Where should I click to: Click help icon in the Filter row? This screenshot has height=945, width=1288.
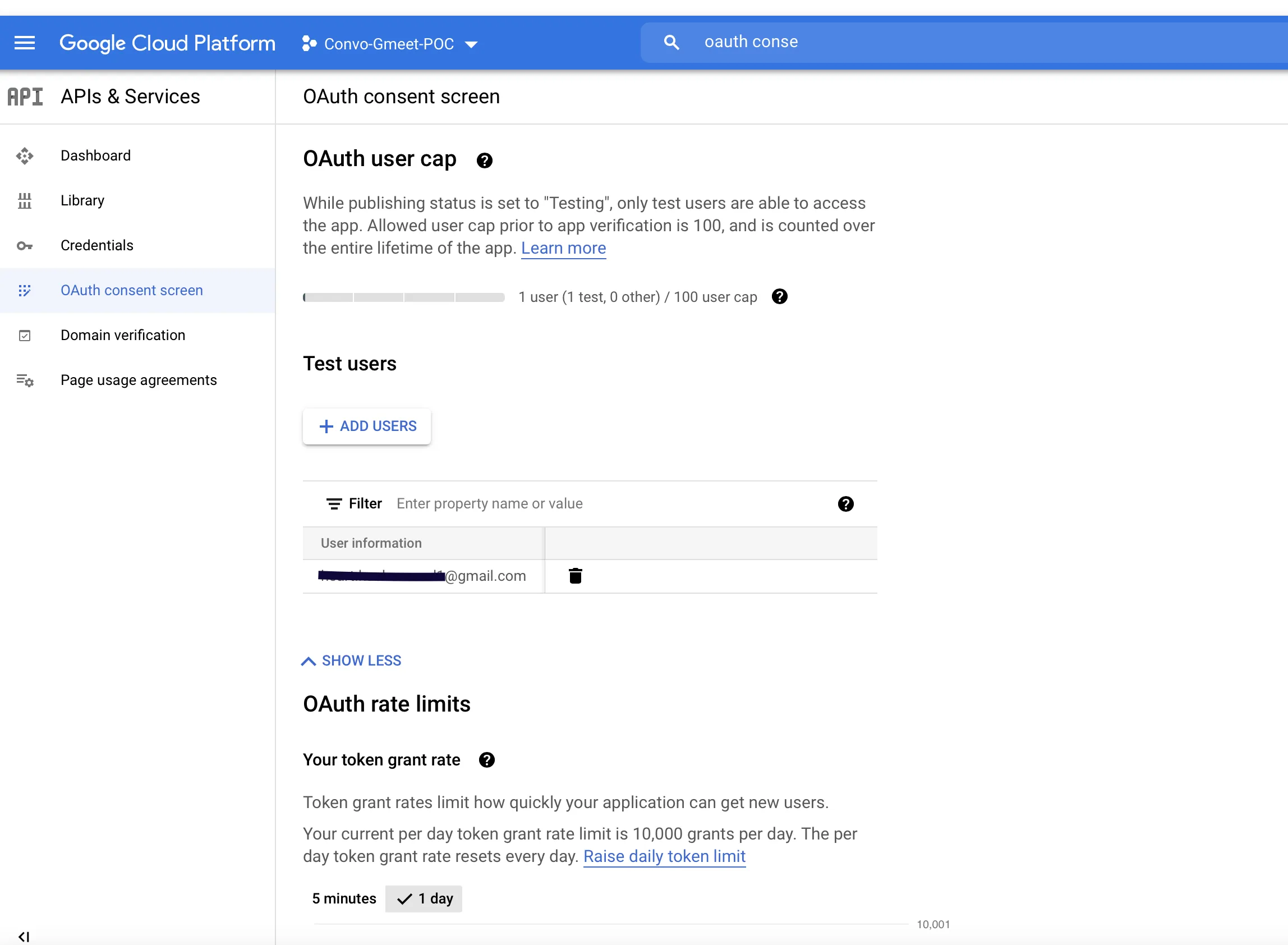(x=845, y=503)
